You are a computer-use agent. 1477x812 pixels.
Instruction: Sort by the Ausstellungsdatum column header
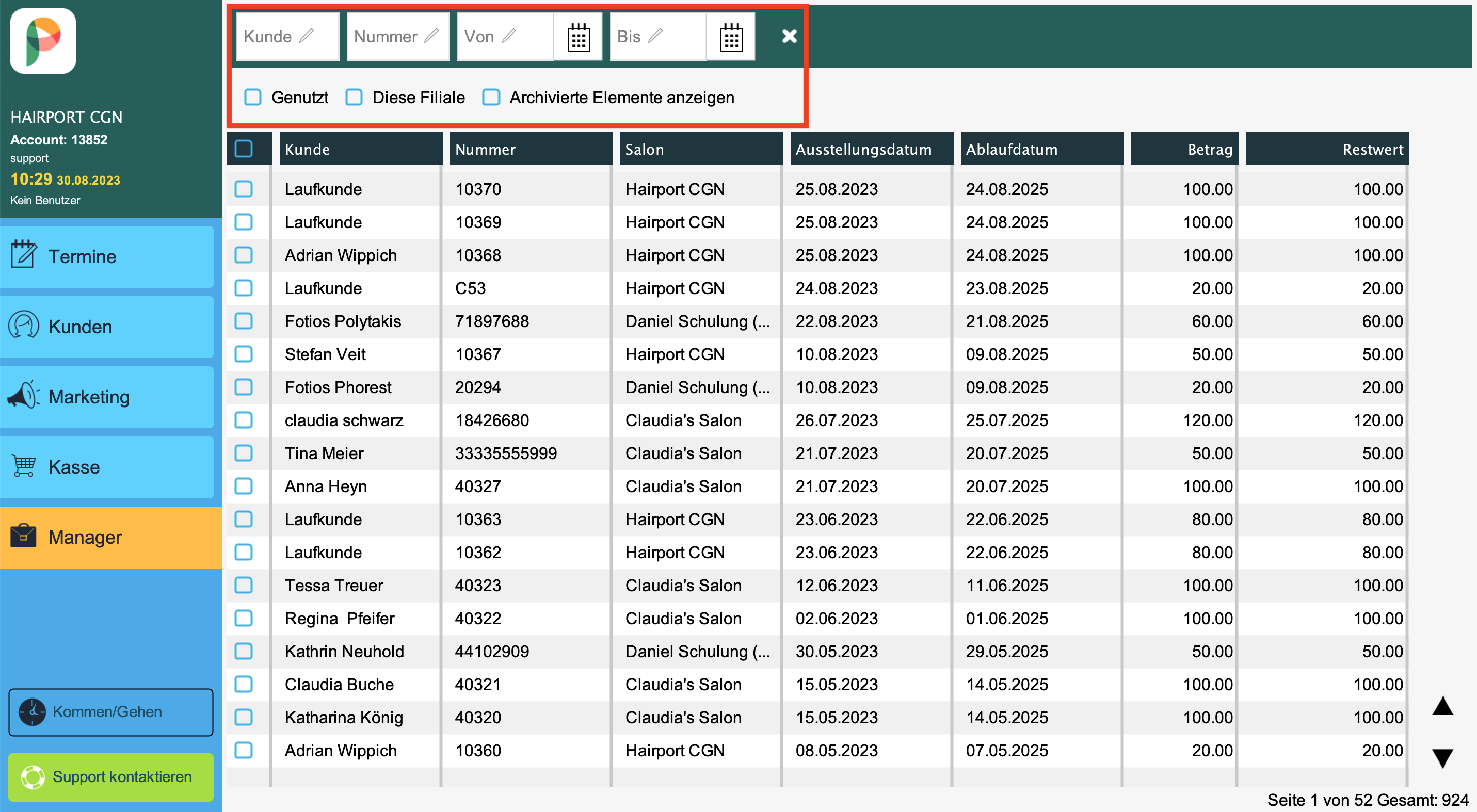872,149
